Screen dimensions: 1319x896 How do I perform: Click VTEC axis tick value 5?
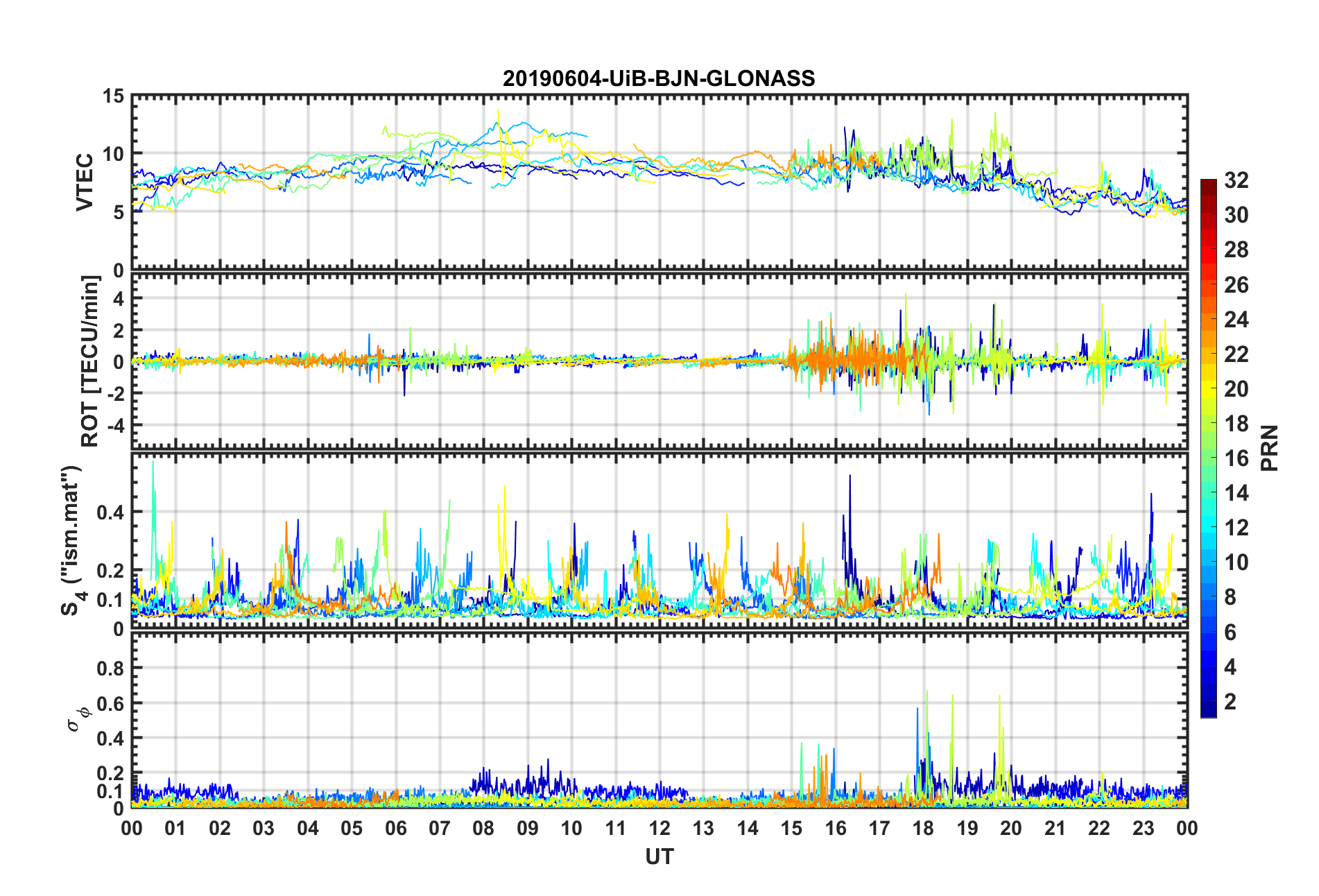[x=119, y=212]
